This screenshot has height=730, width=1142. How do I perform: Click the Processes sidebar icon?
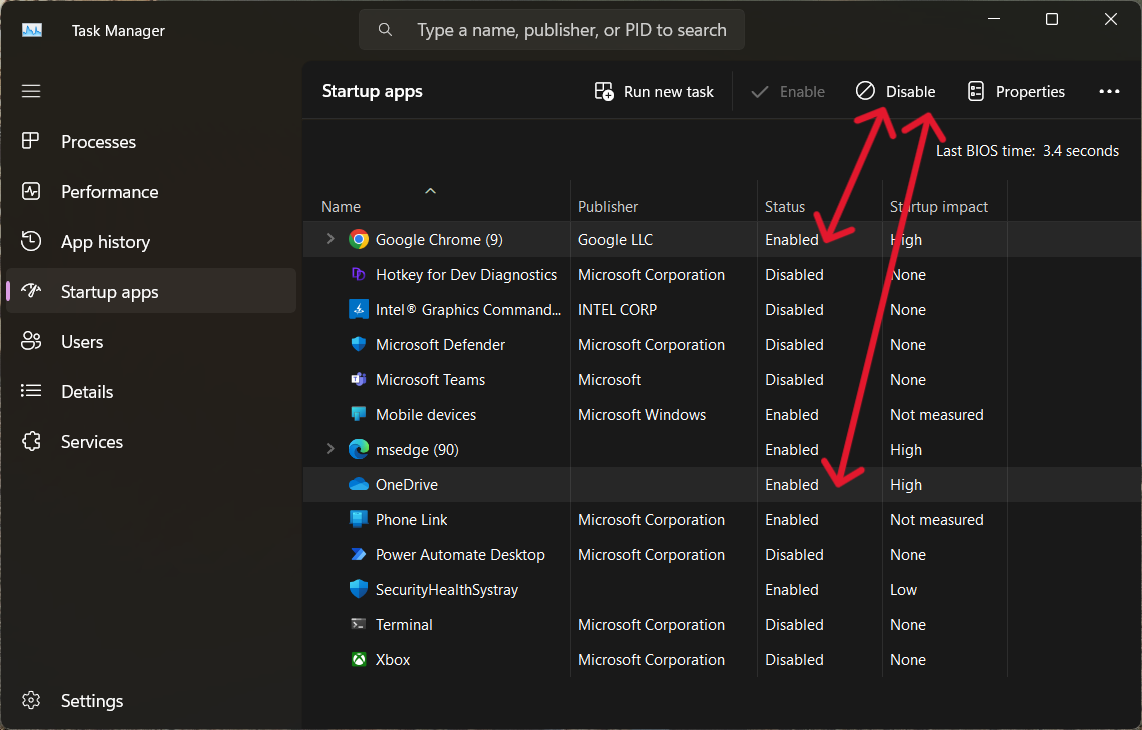(x=31, y=142)
